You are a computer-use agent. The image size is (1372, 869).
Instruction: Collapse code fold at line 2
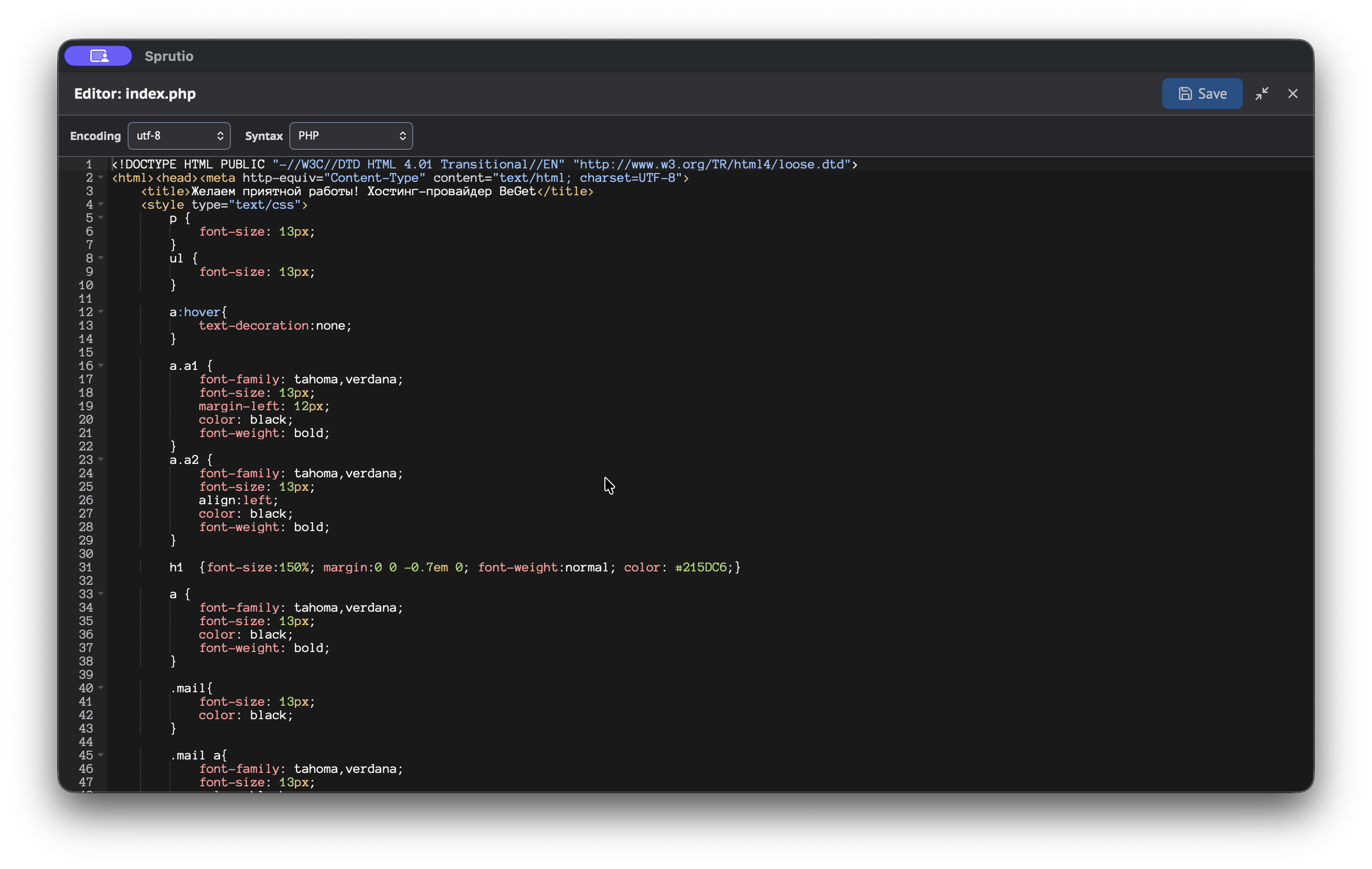(x=101, y=177)
